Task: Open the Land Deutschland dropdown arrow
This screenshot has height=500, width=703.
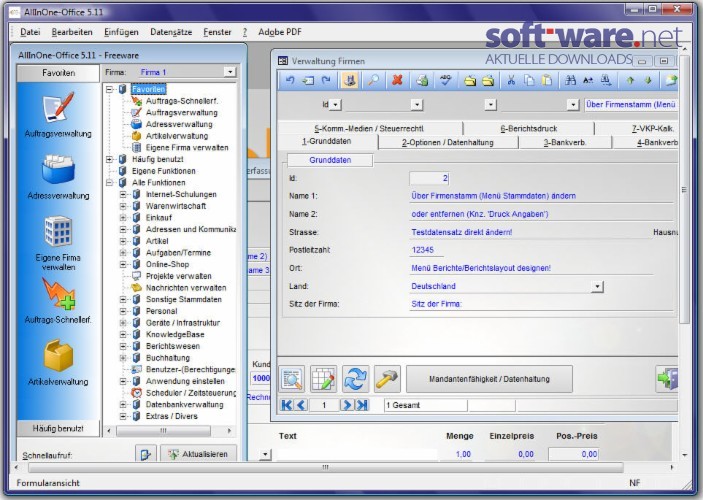Action: coord(597,286)
